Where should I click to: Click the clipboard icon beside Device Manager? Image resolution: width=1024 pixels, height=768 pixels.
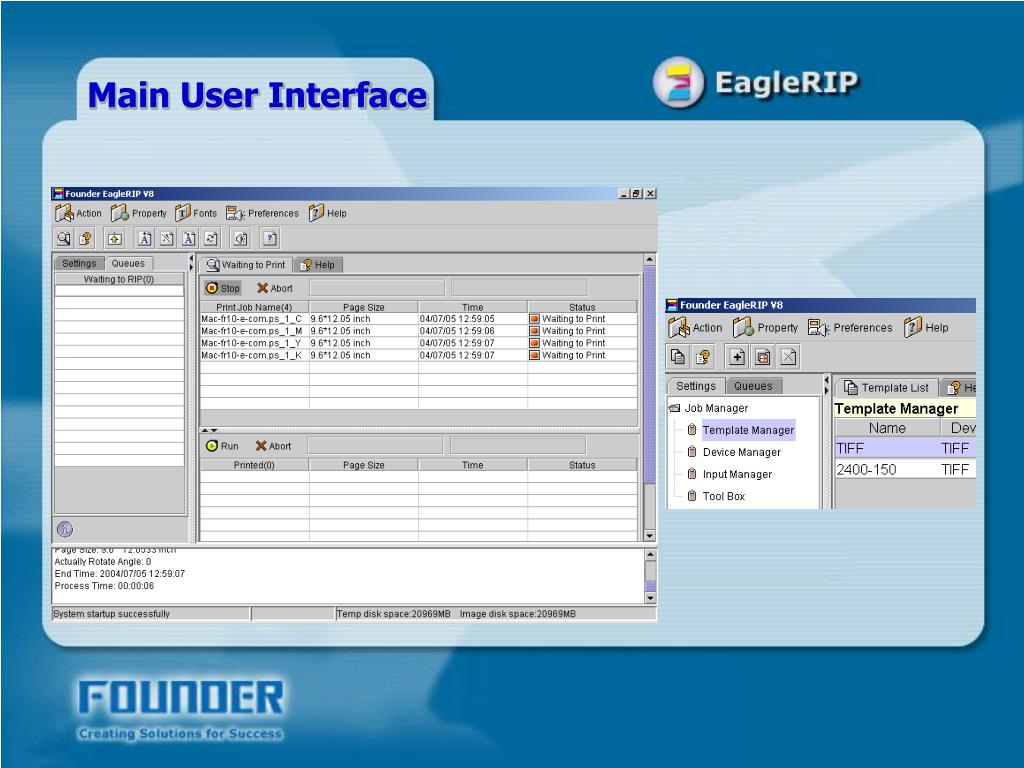(x=692, y=451)
